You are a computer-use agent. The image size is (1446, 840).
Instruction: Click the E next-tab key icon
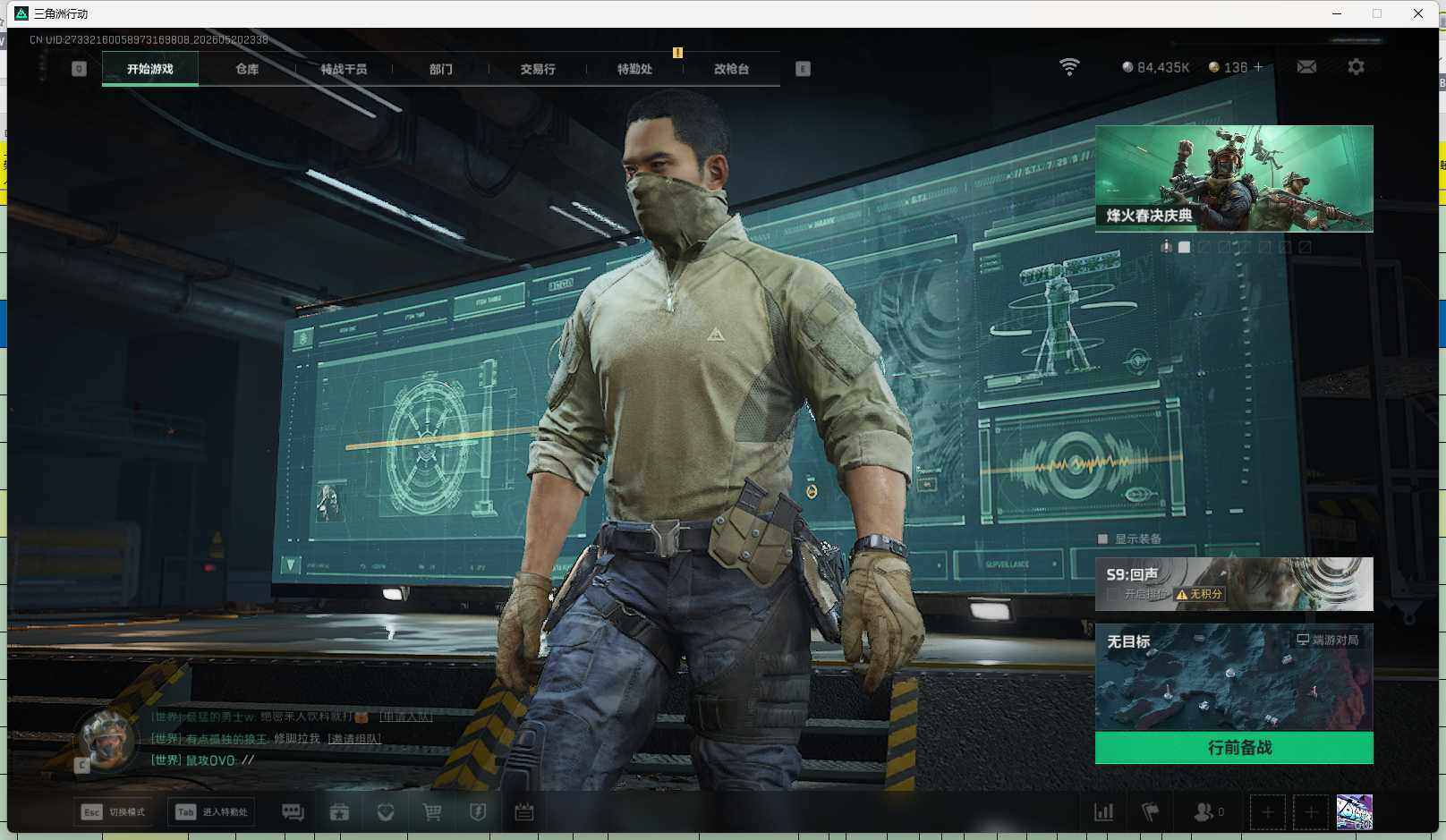803,69
